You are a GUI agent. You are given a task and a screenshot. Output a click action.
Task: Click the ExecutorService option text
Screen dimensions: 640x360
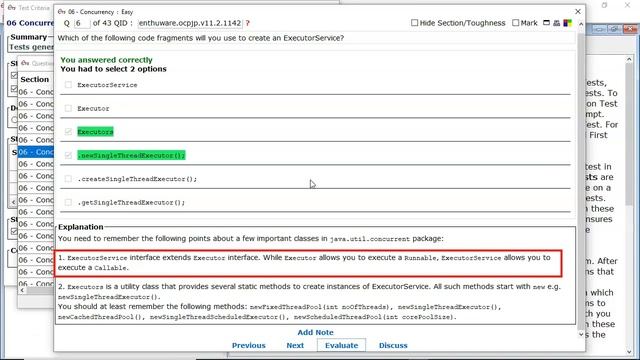[x=107, y=85]
